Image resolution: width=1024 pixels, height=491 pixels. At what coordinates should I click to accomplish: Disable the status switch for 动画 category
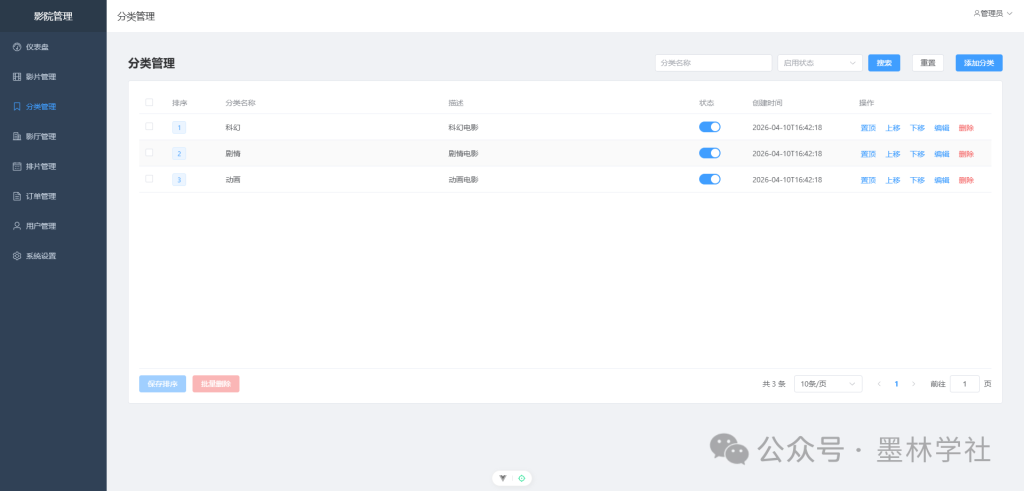[709, 179]
